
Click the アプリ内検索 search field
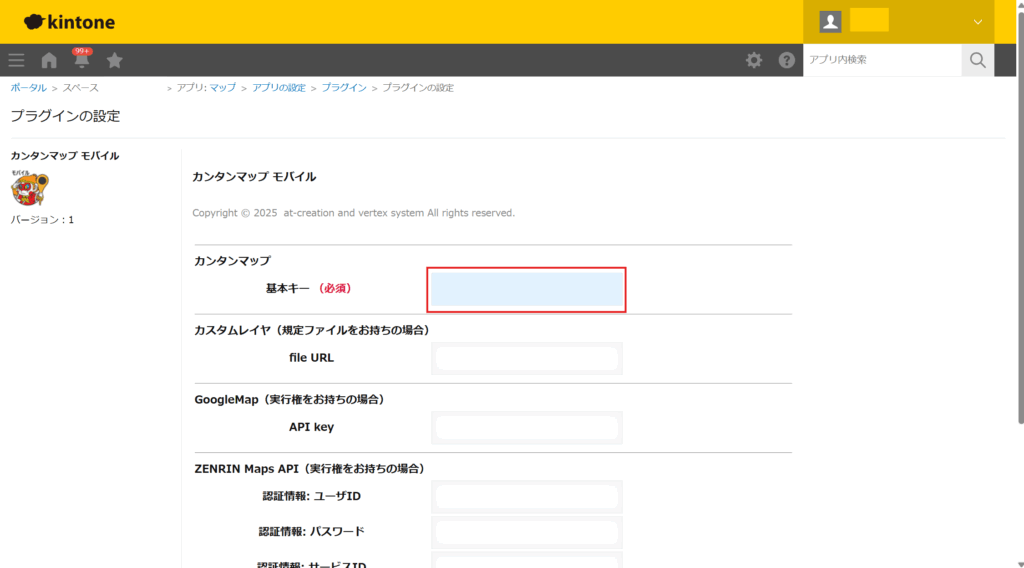[x=882, y=60]
